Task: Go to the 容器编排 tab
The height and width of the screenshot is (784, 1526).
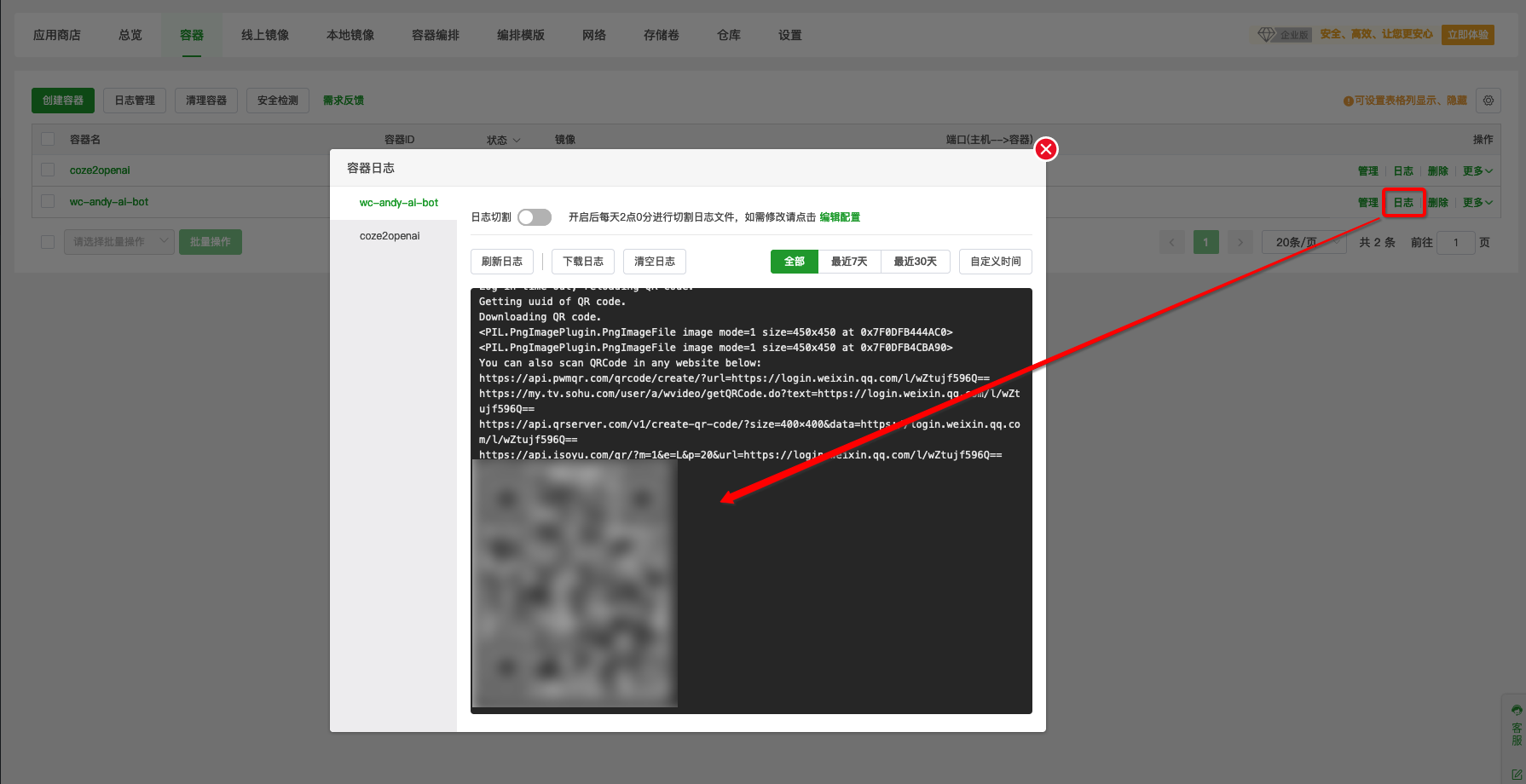Action: tap(436, 35)
